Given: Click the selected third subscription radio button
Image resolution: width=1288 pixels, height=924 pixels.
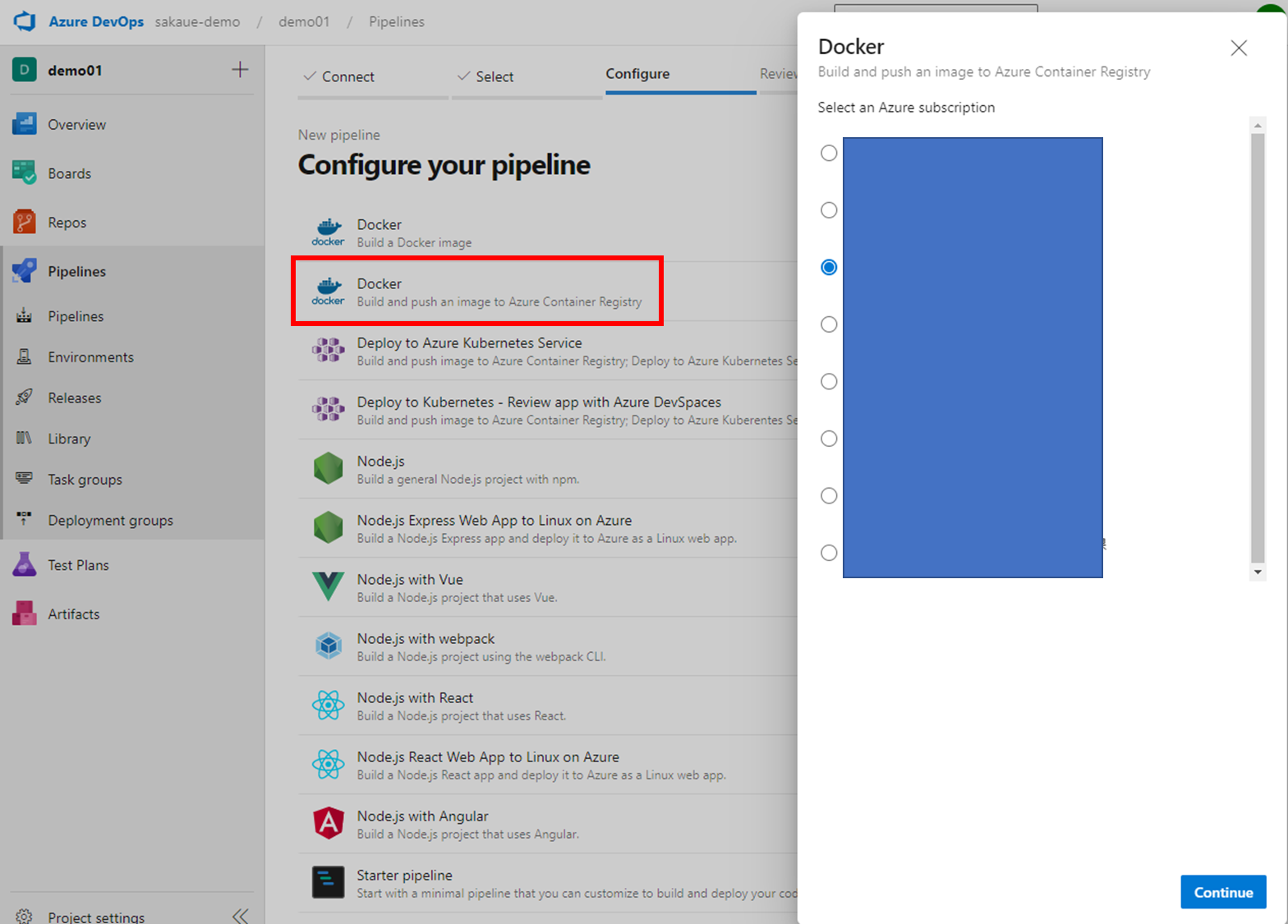Looking at the screenshot, I should pos(829,267).
